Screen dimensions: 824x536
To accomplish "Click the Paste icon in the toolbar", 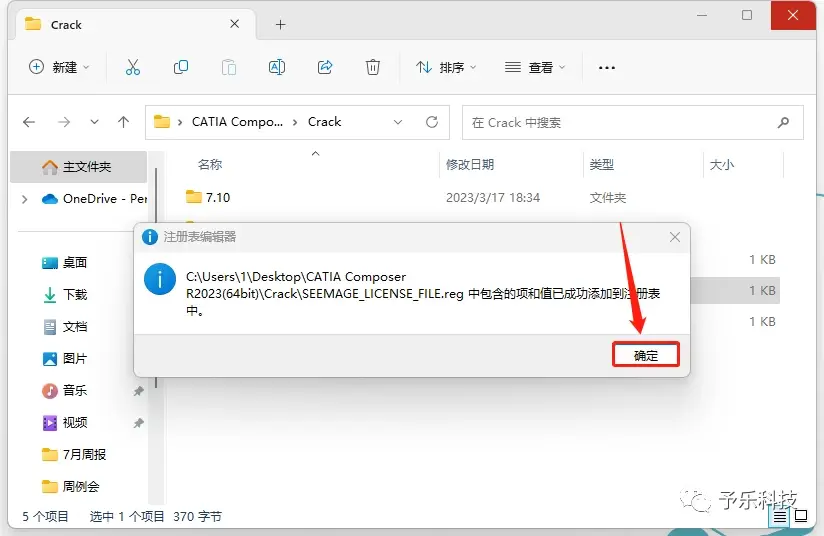I will (229, 67).
